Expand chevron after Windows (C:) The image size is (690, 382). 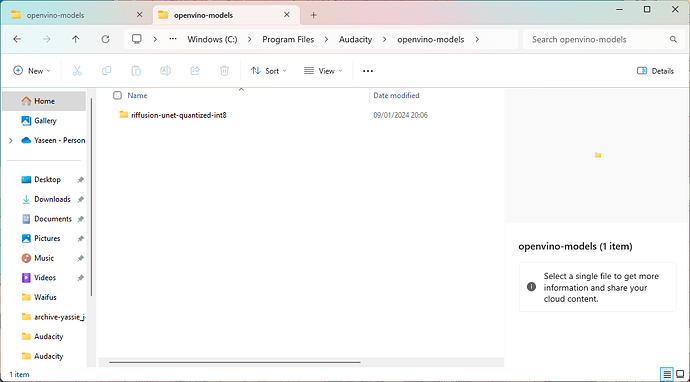tap(250, 39)
